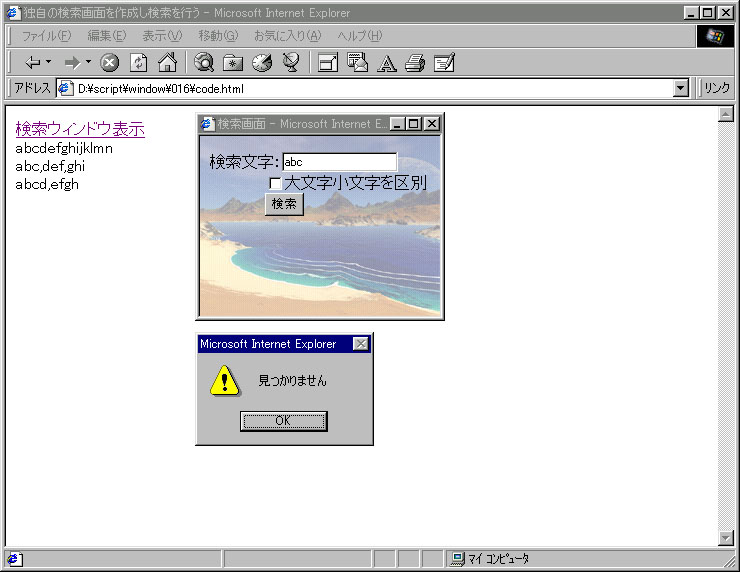Open the Forward history dropdown arrow
Viewport: 740px width, 572px height.
tap(88, 62)
